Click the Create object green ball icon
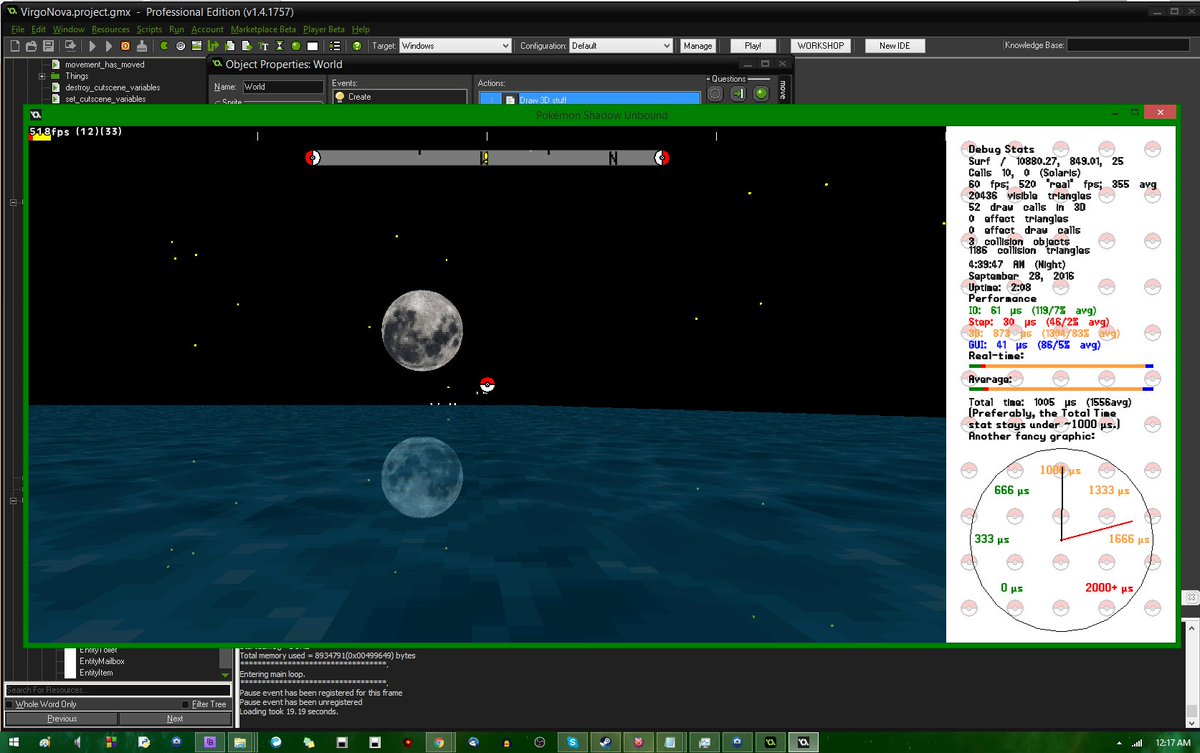Screen dimensions: 1200x753 tap(296, 46)
